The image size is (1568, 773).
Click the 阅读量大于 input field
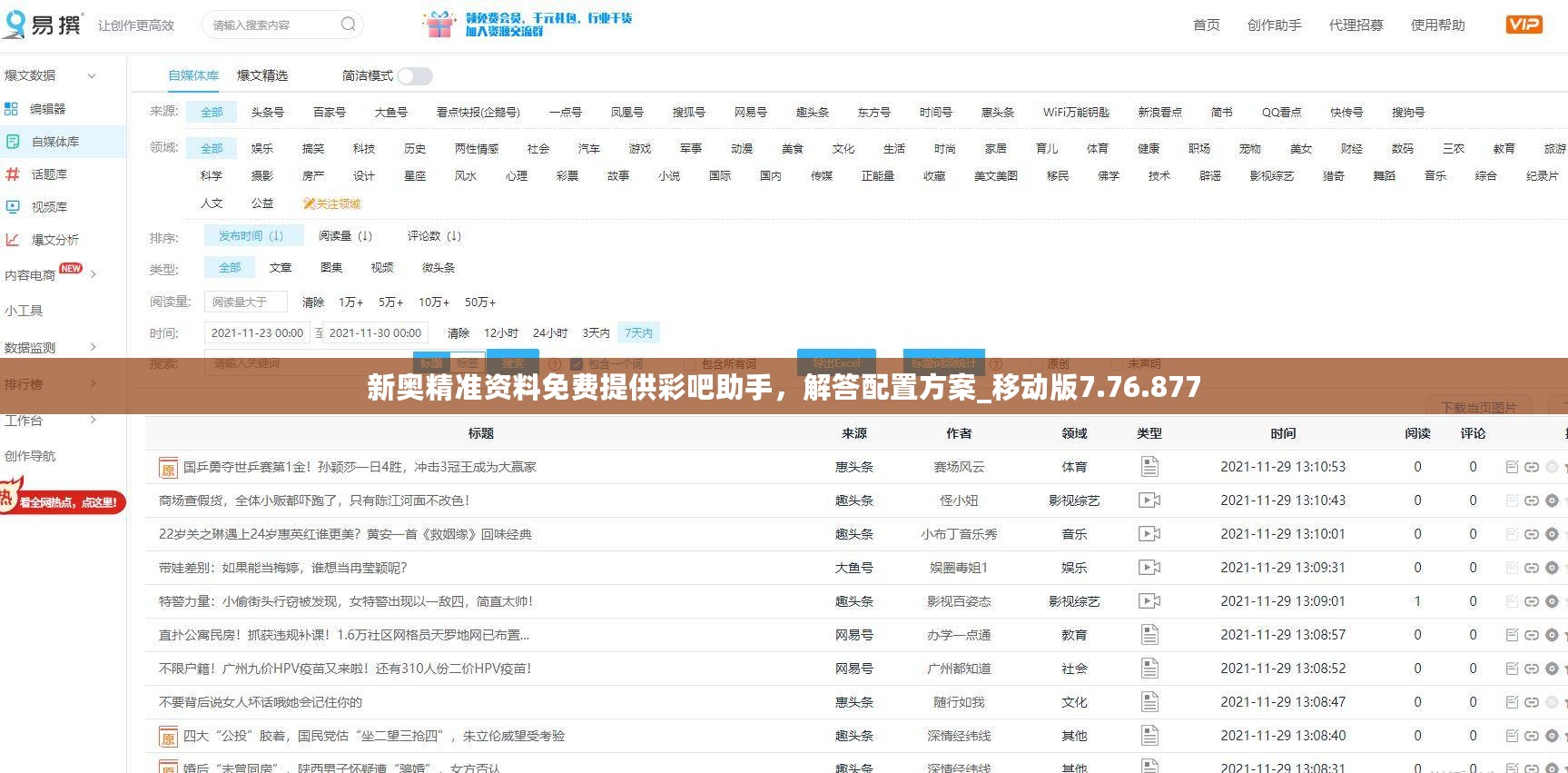pos(246,302)
